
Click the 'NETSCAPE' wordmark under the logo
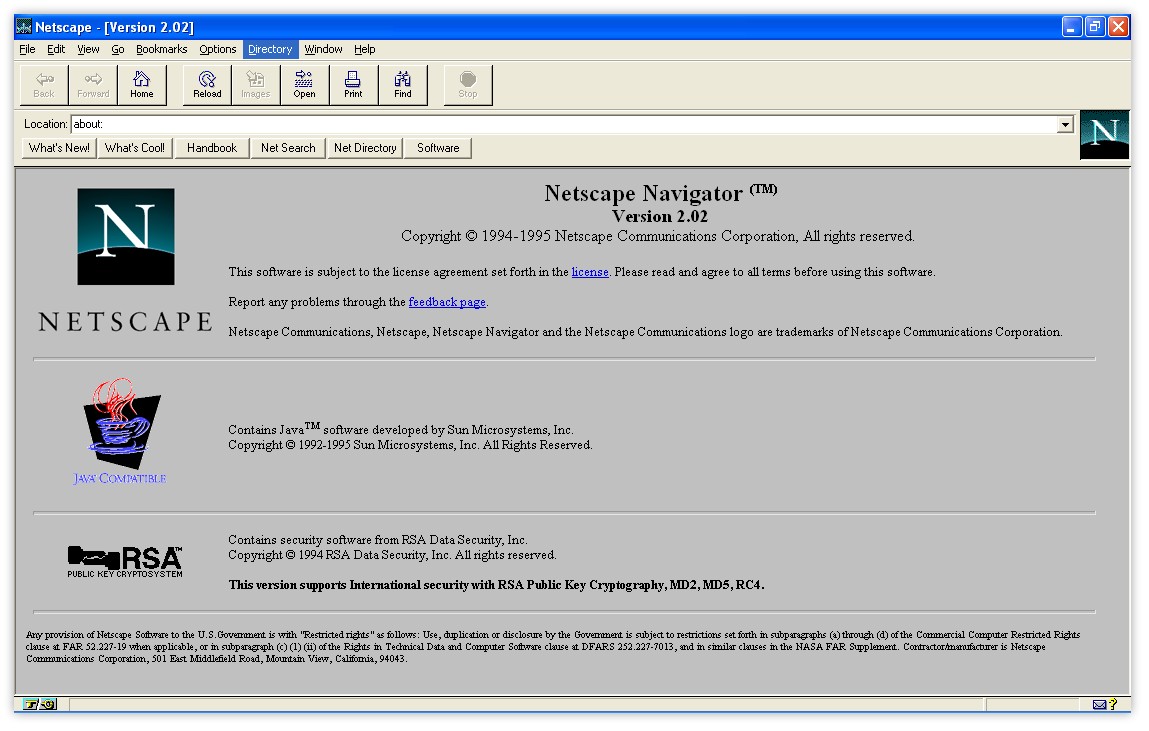[x=125, y=322]
